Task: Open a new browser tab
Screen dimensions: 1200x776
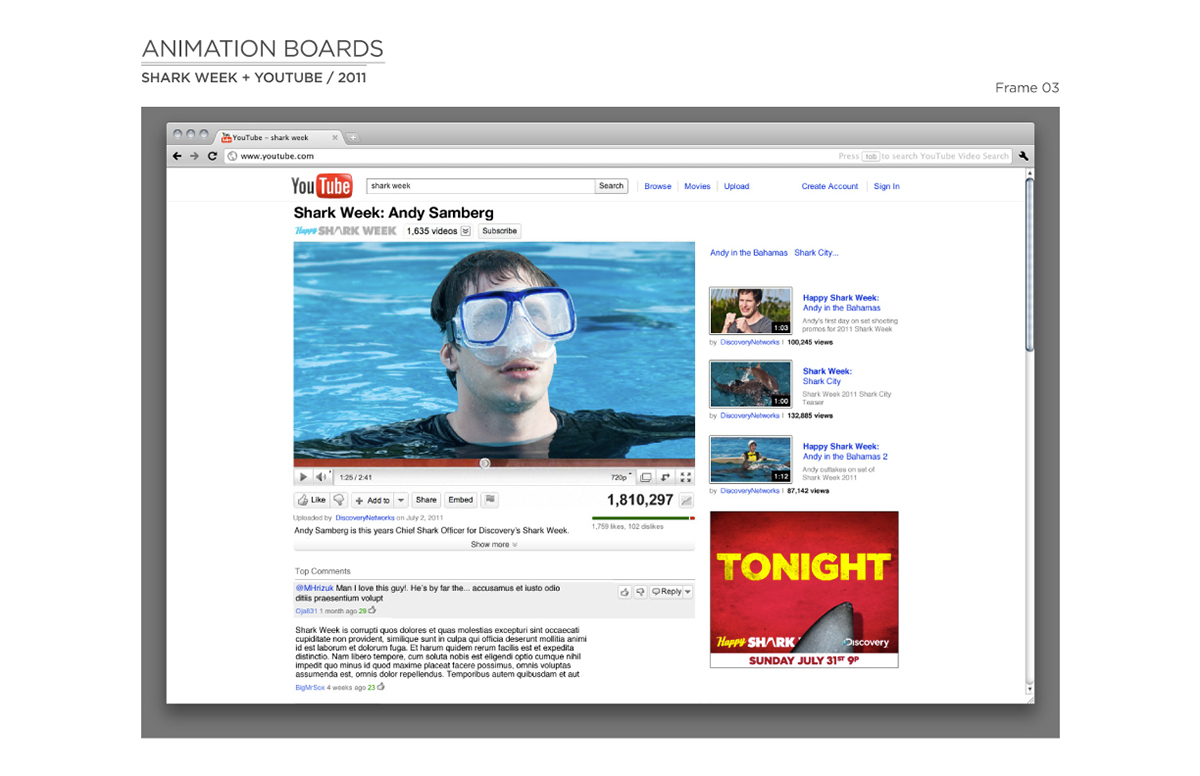Action: coord(353,138)
